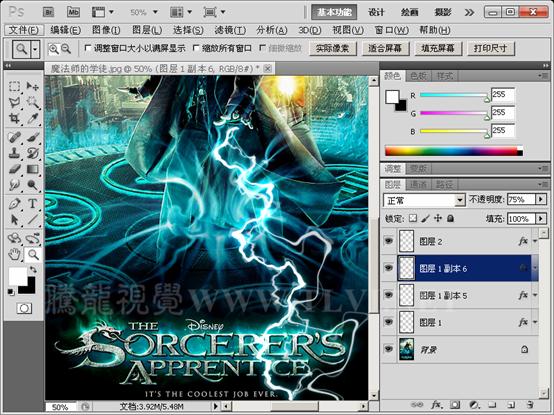Expand effects of layer 图层 1
The image size is (554, 415).
coord(535,322)
